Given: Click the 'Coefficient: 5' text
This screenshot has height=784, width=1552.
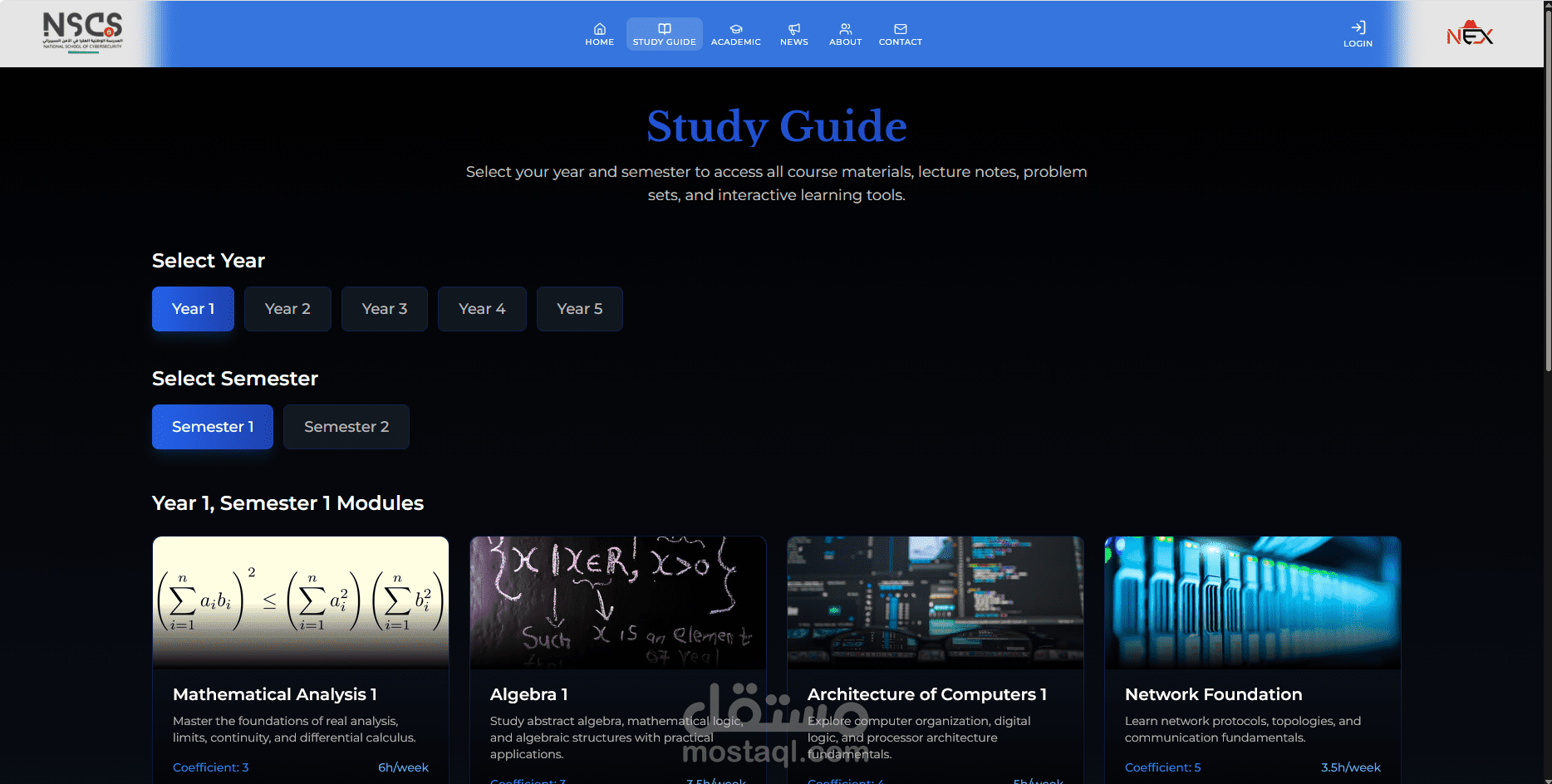Looking at the screenshot, I should tap(1163, 767).
